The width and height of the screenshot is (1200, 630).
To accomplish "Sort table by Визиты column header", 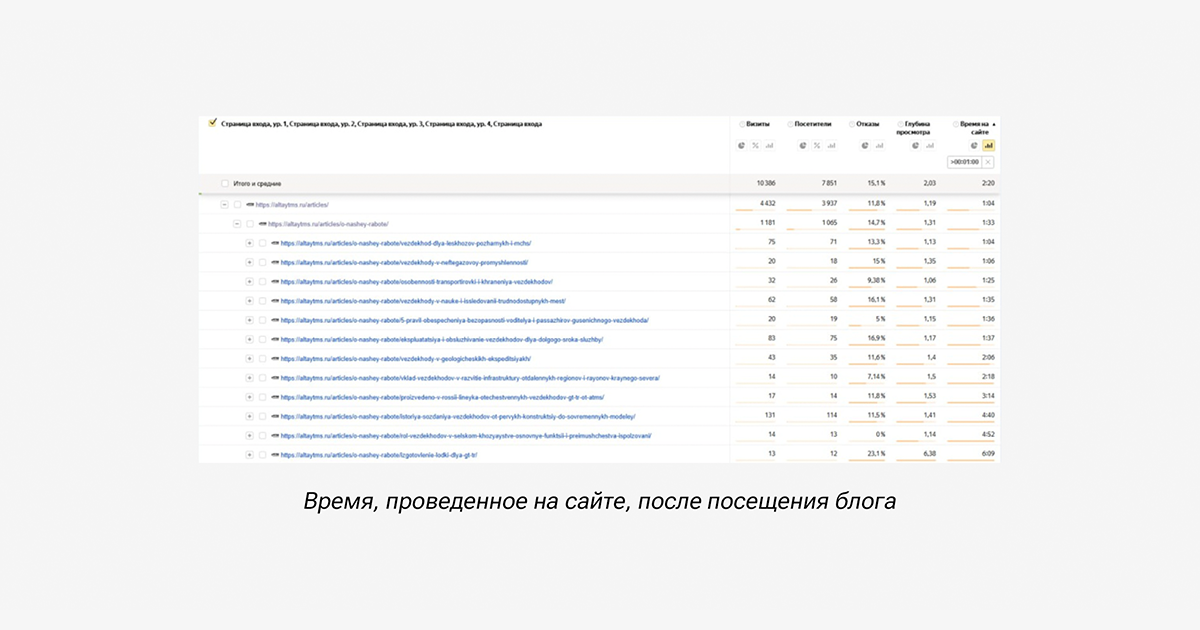I will (759, 124).
